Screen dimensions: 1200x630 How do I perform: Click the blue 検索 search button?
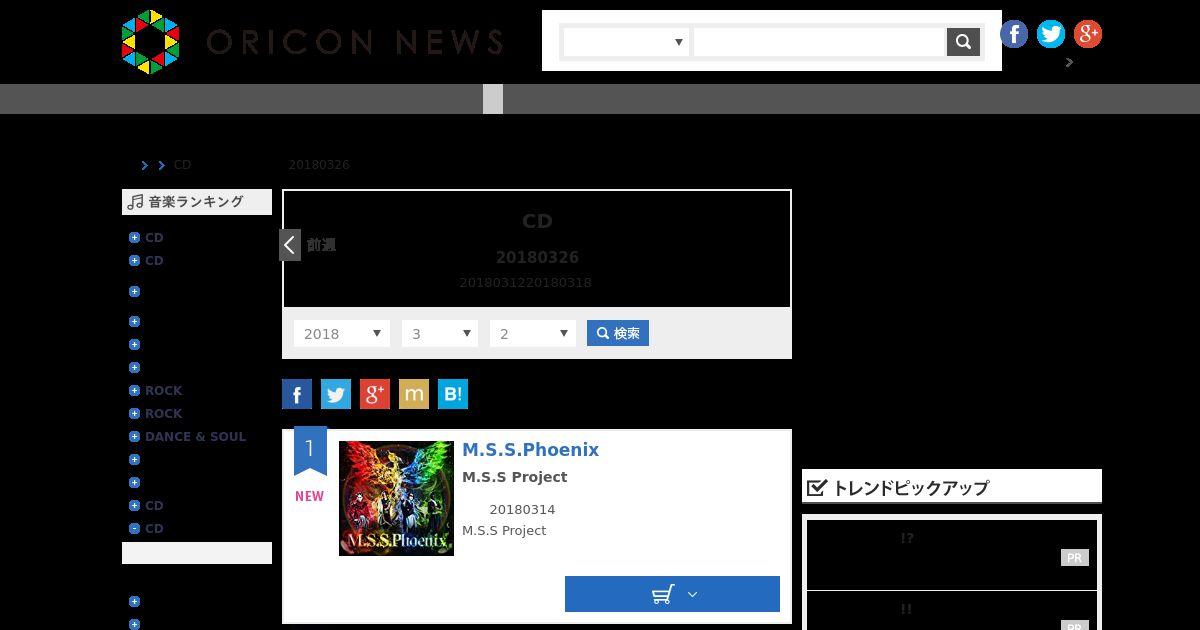click(x=618, y=333)
